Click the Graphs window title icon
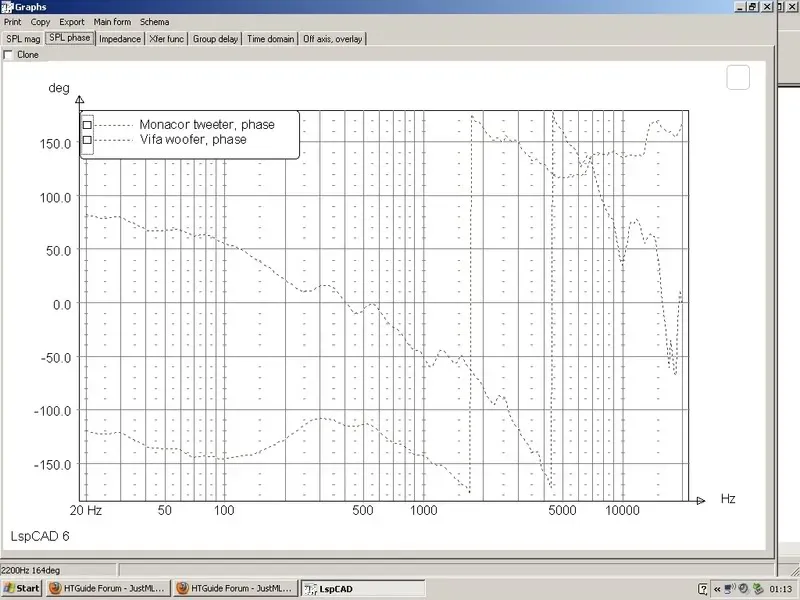 7,7
